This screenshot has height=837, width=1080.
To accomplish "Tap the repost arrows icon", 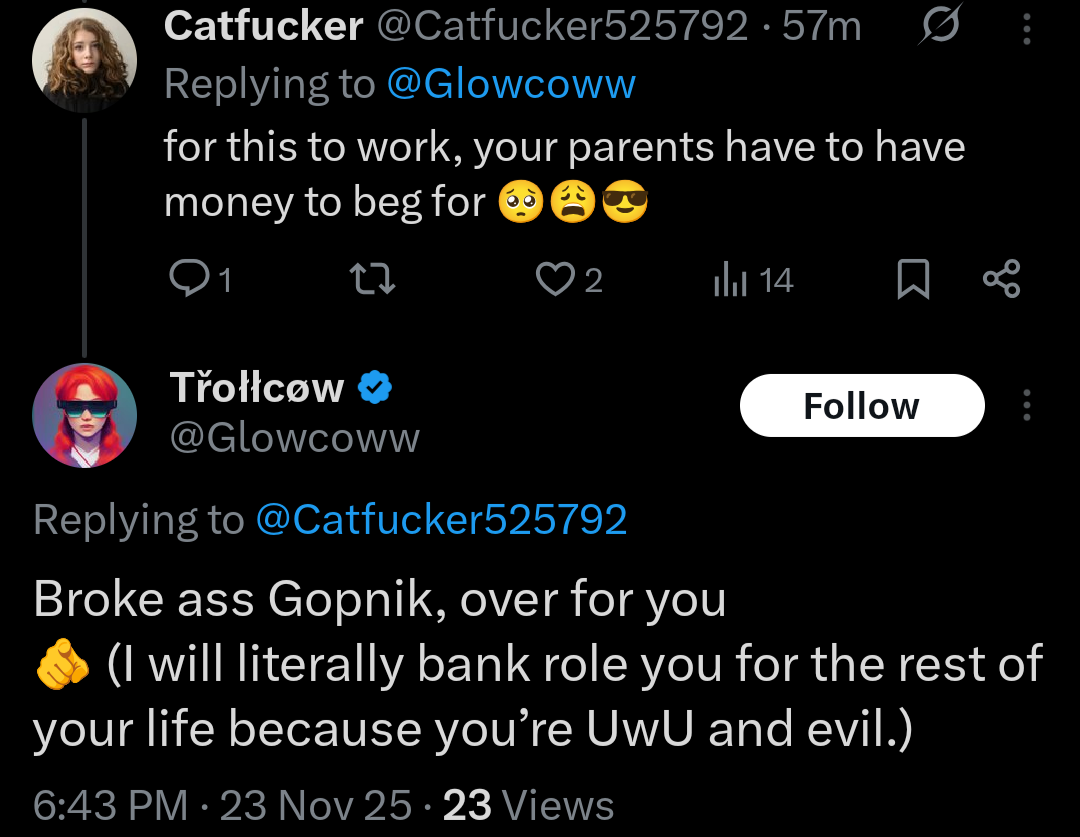I will [x=377, y=280].
